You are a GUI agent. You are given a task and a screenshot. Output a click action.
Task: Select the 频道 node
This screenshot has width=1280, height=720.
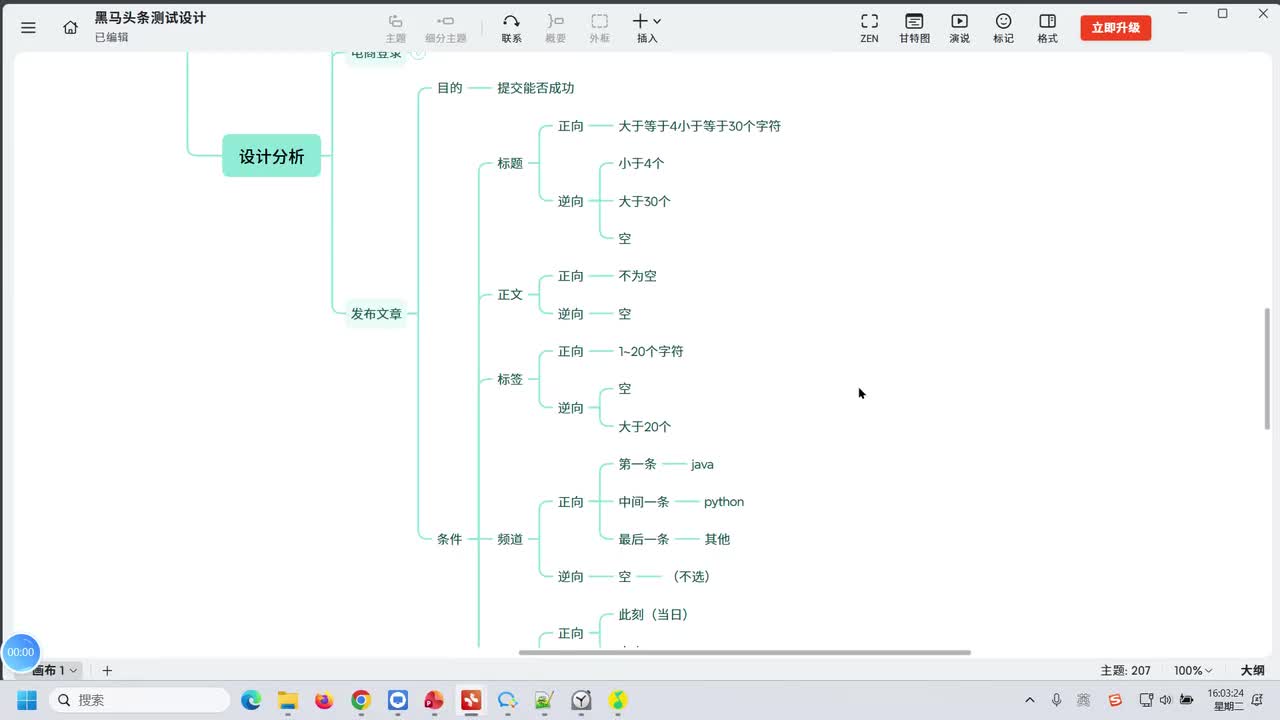point(510,539)
